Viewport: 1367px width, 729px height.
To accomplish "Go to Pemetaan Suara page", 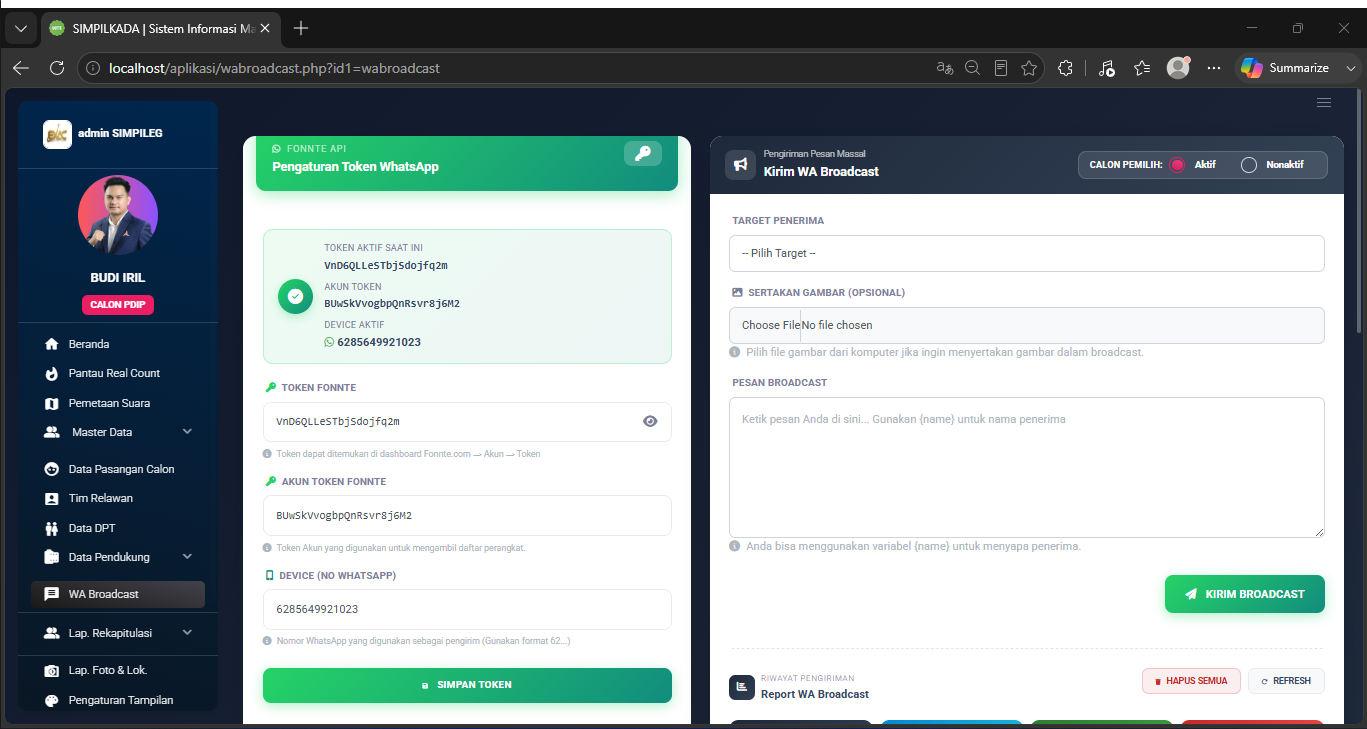I will coord(118,403).
